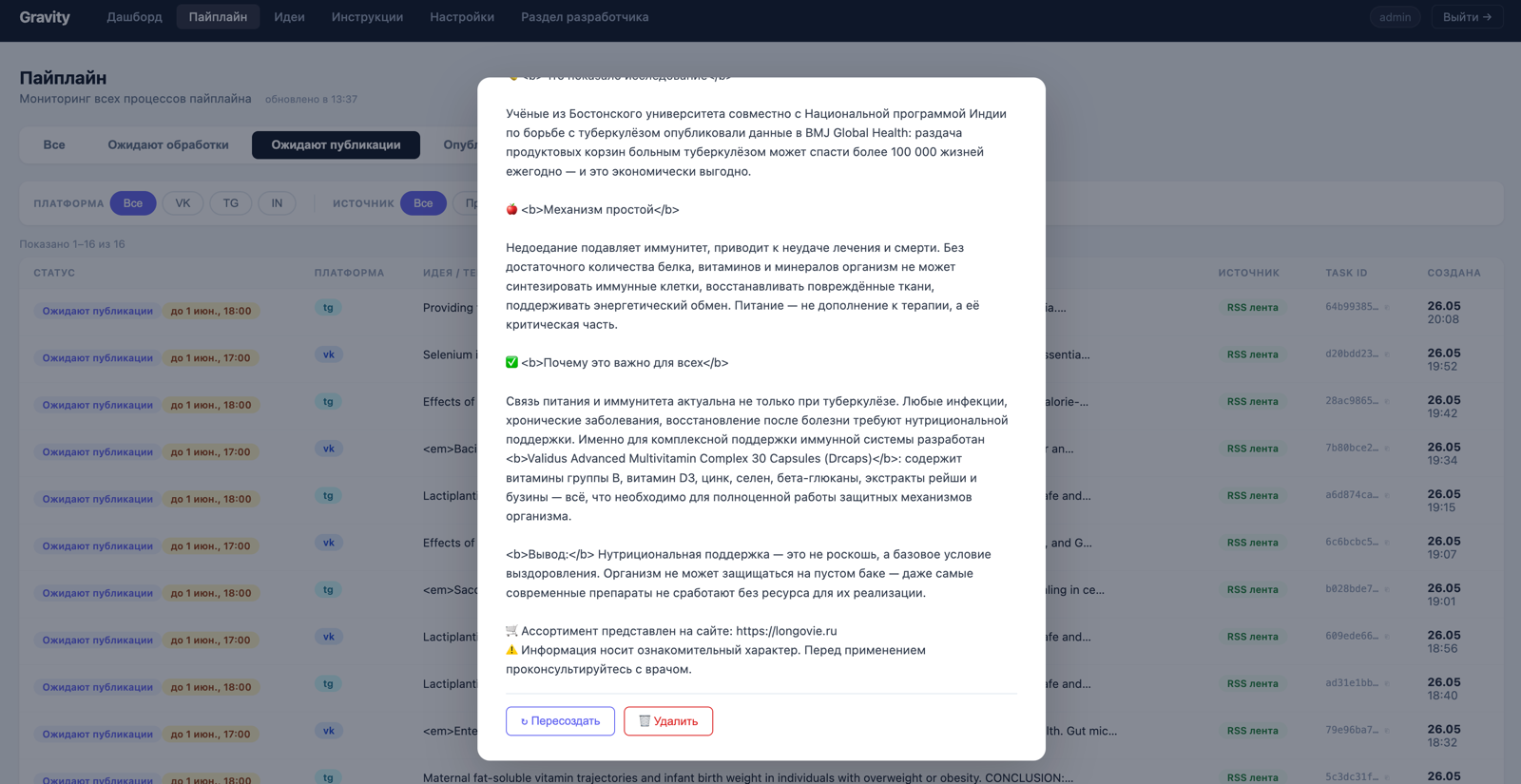Click Ожидают публикации status in Providing row

point(97,311)
